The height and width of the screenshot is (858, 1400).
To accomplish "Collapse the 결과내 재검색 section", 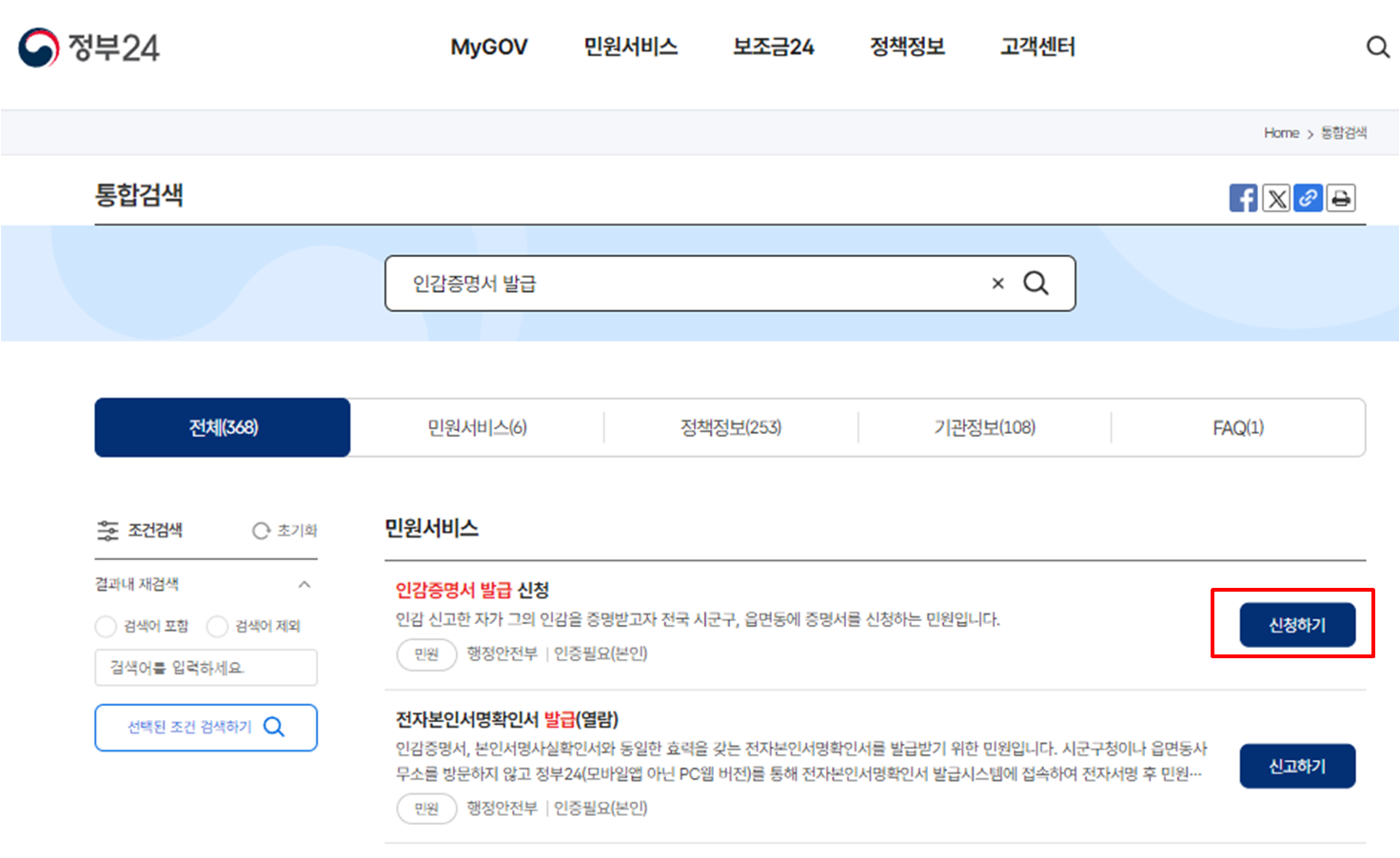I will coord(305,583).
